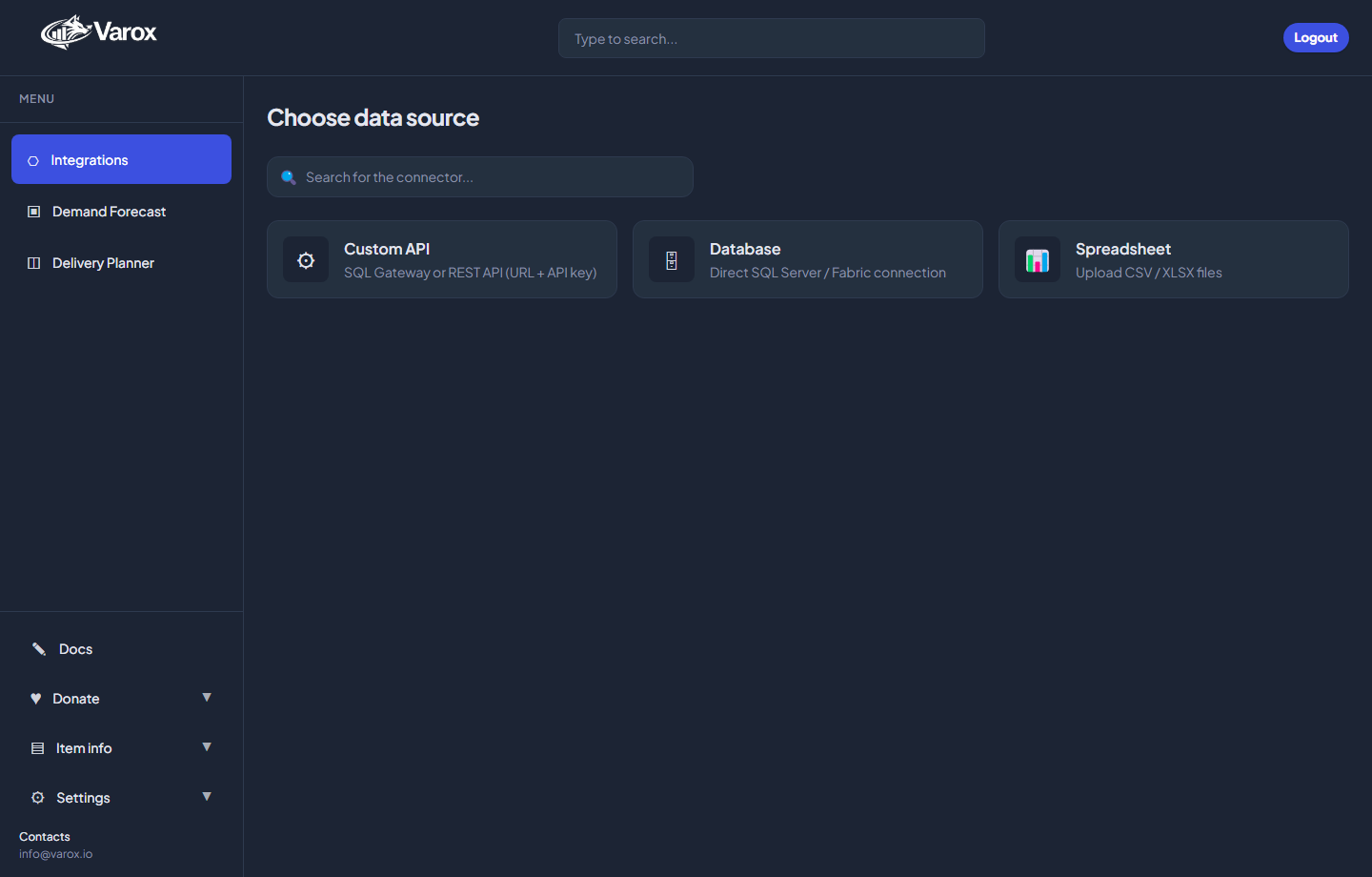Image resolution: width=1372 pixels, height=877 pixels.
Task: Click the database icon on the Database card
Action: [x=672, y=258]
